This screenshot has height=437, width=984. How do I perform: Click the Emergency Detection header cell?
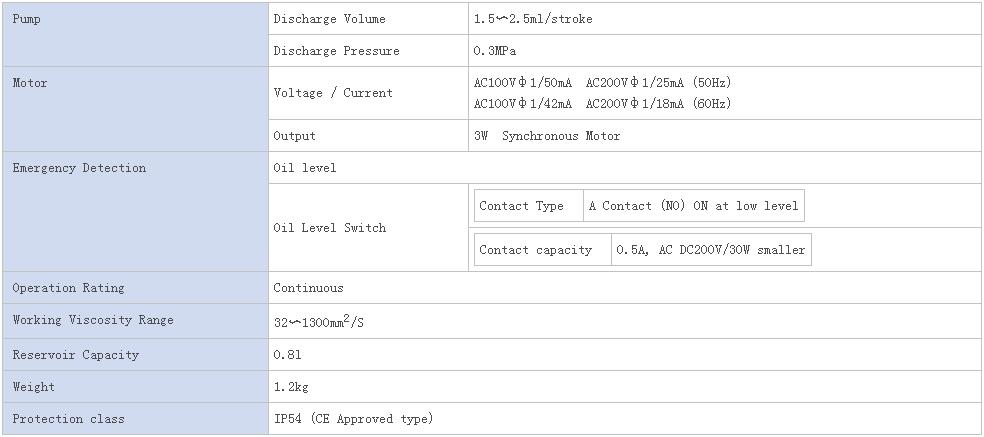(136, 212)
